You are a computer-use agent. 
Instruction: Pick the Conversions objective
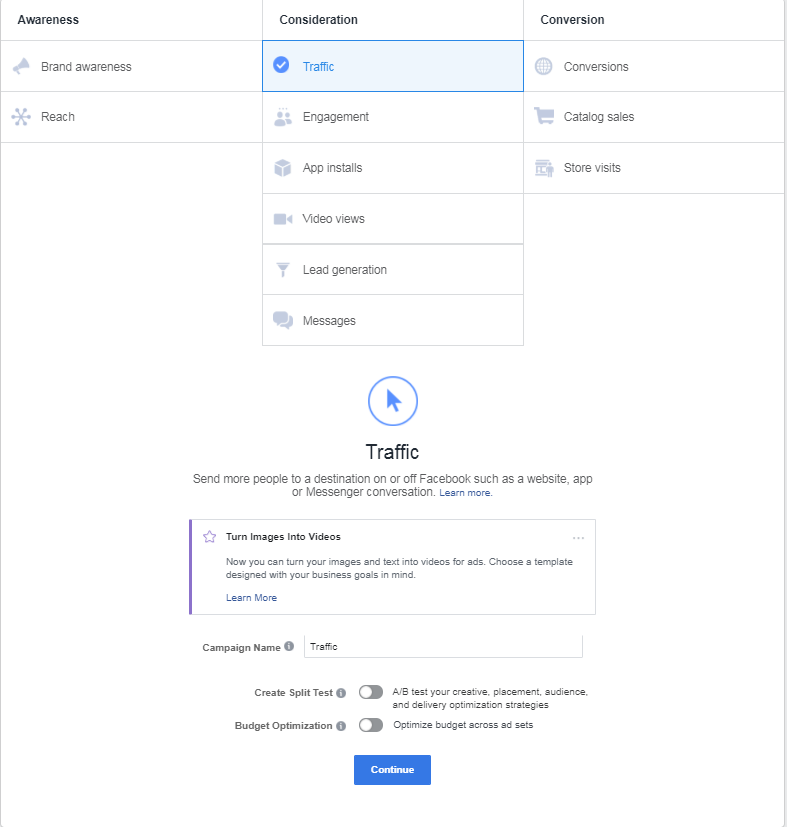pos(654,66)
